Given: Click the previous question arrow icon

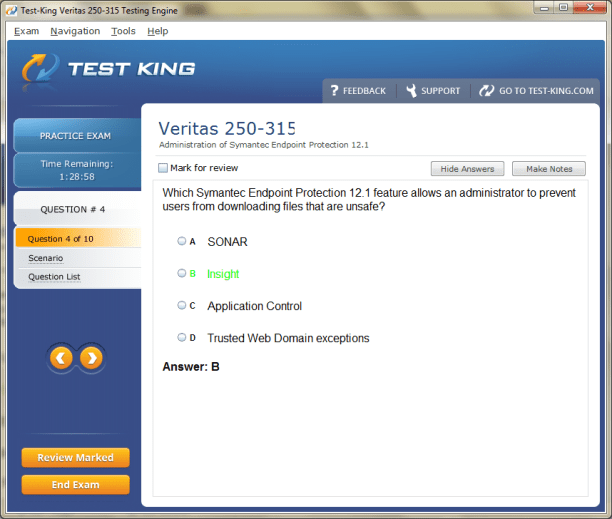Looking at the screenshot, I should click(61, 357).
